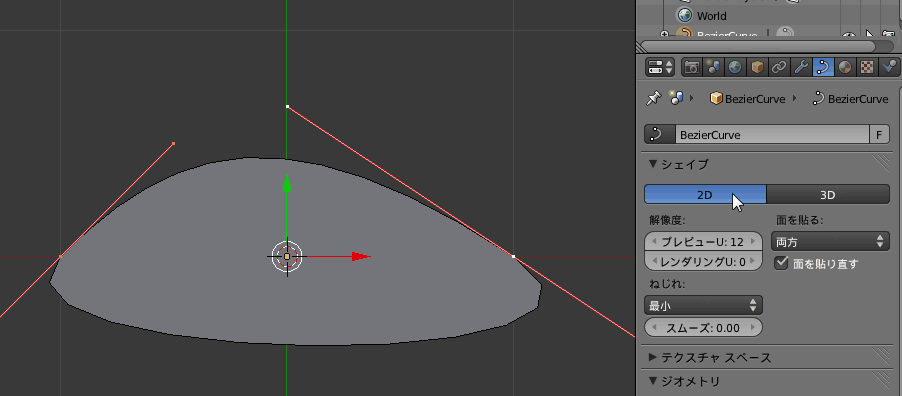Select the left orange curve control point
This screenshot has height=396, width=902.
60,257
